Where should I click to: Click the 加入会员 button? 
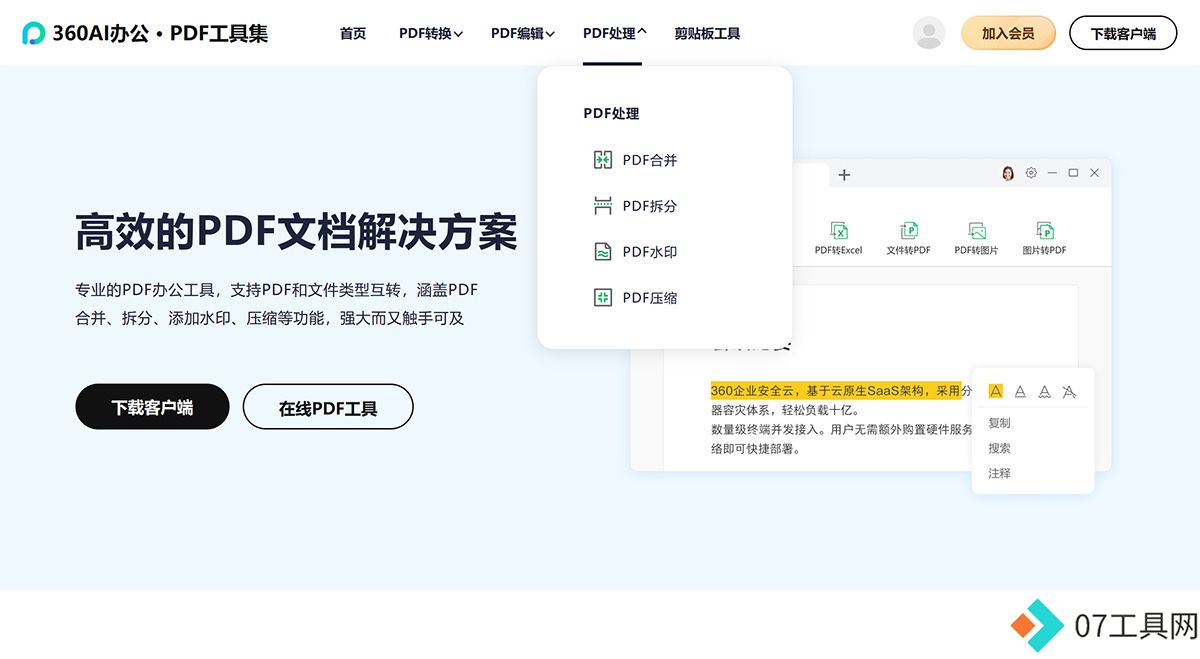click(1008, 33)
